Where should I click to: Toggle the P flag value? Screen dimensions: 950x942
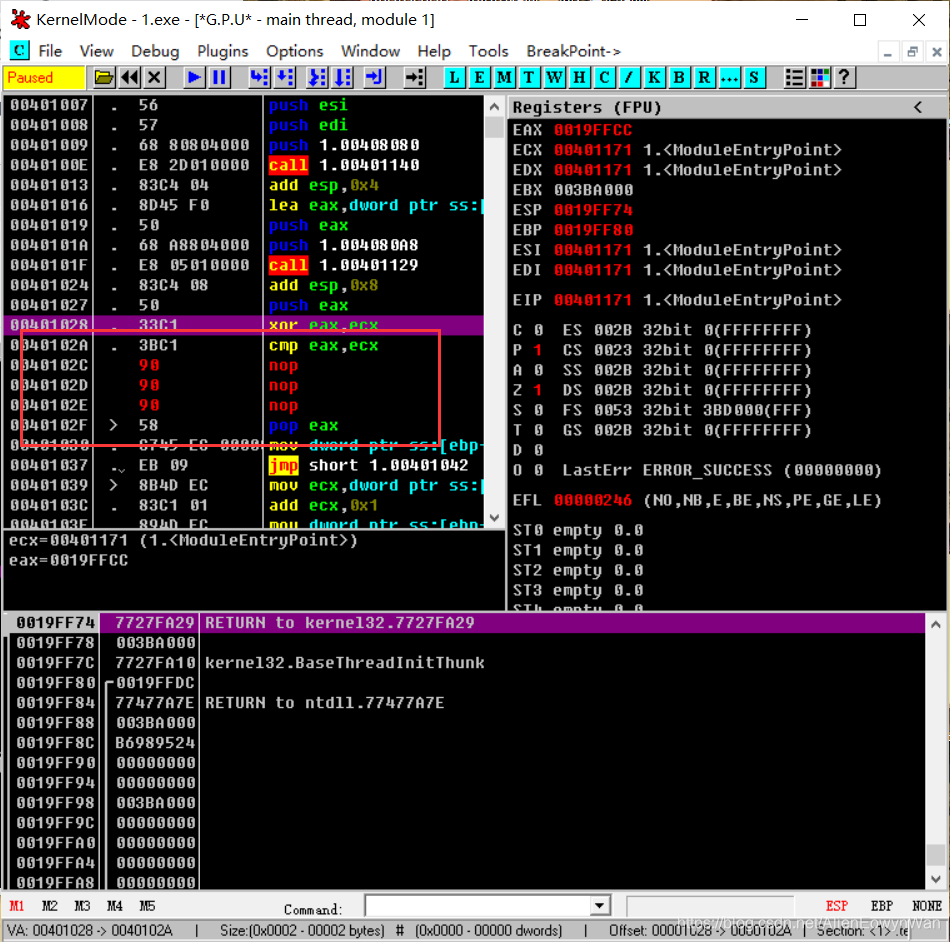[538, 351]
